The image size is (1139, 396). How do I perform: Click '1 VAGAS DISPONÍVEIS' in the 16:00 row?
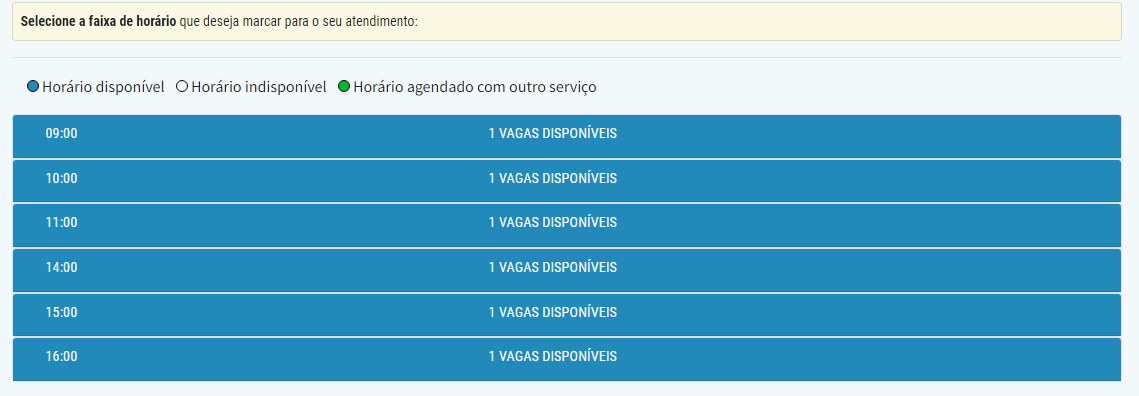(553, 356)
